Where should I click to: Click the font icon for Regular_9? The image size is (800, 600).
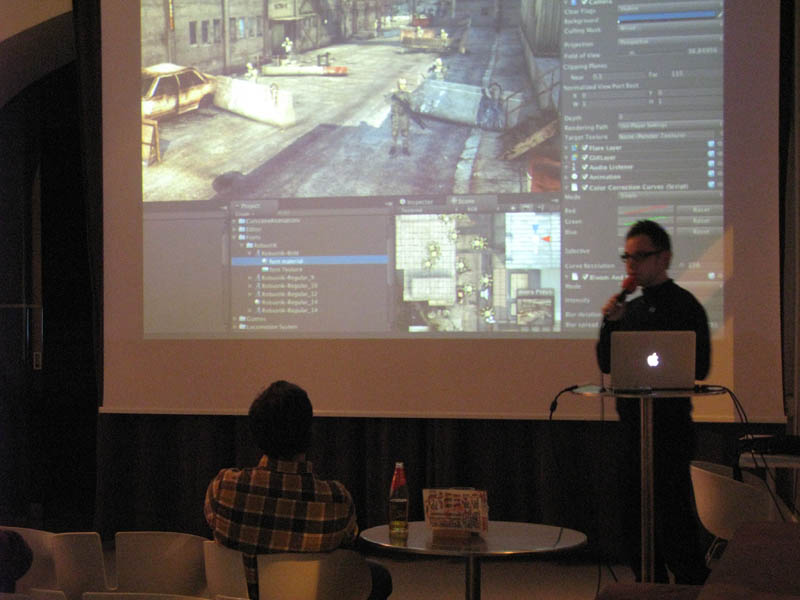[258, 278]
